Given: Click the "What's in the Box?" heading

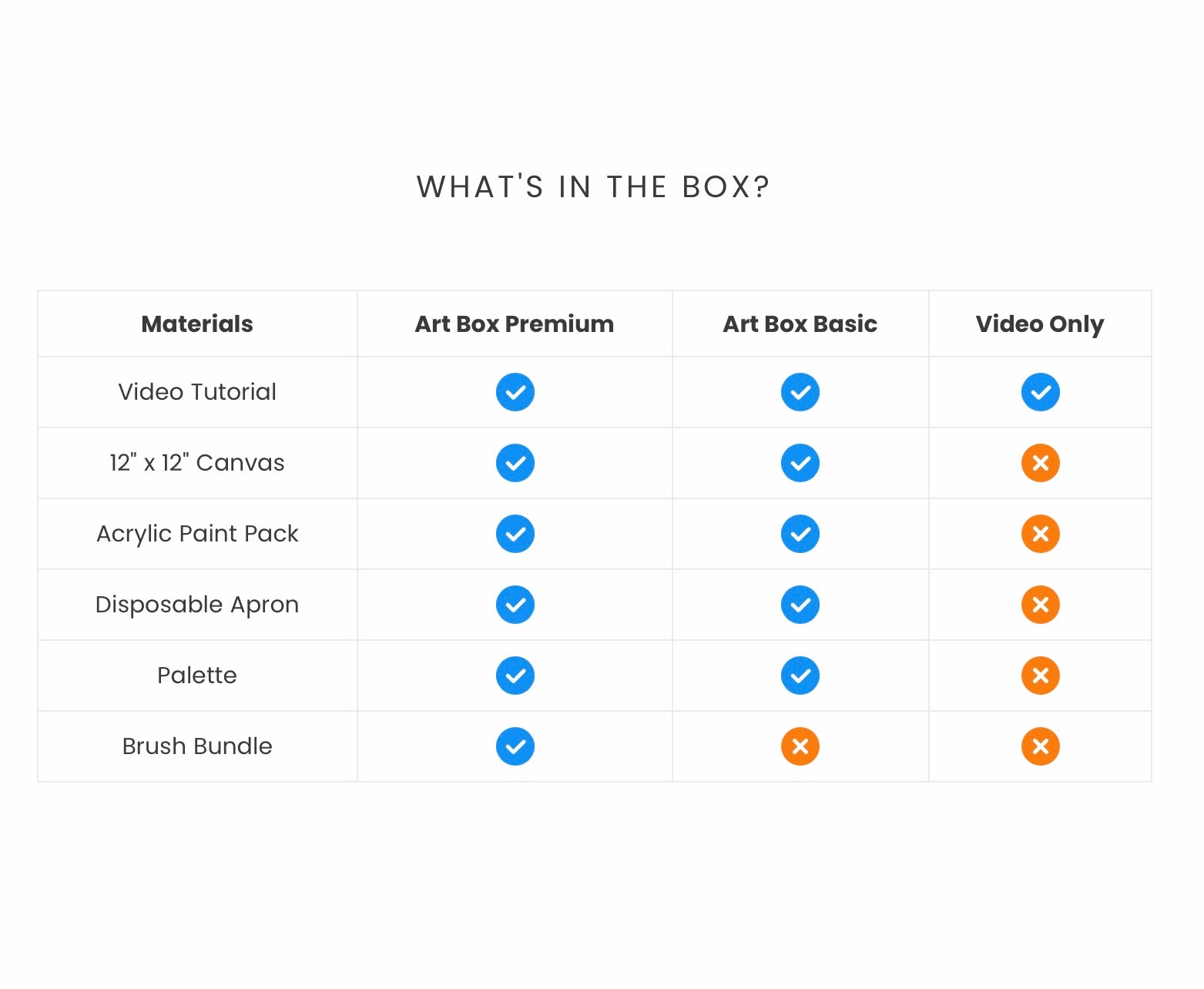Looking at the screenshot, I should pos(593,187).
